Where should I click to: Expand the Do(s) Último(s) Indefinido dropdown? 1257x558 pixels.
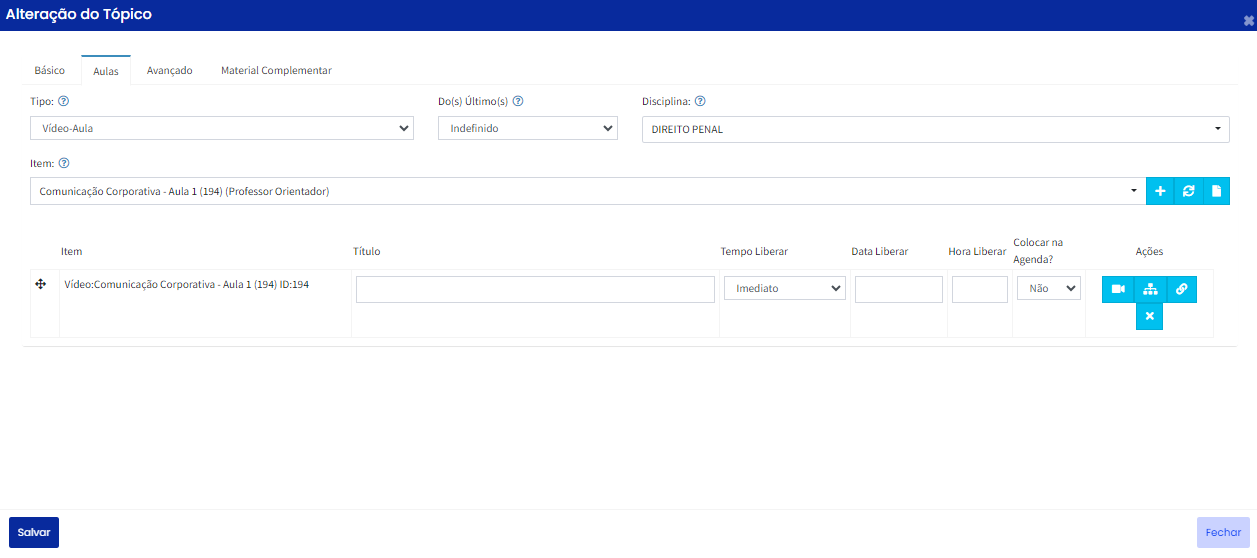pyautogui.click(x=527, y=128)
